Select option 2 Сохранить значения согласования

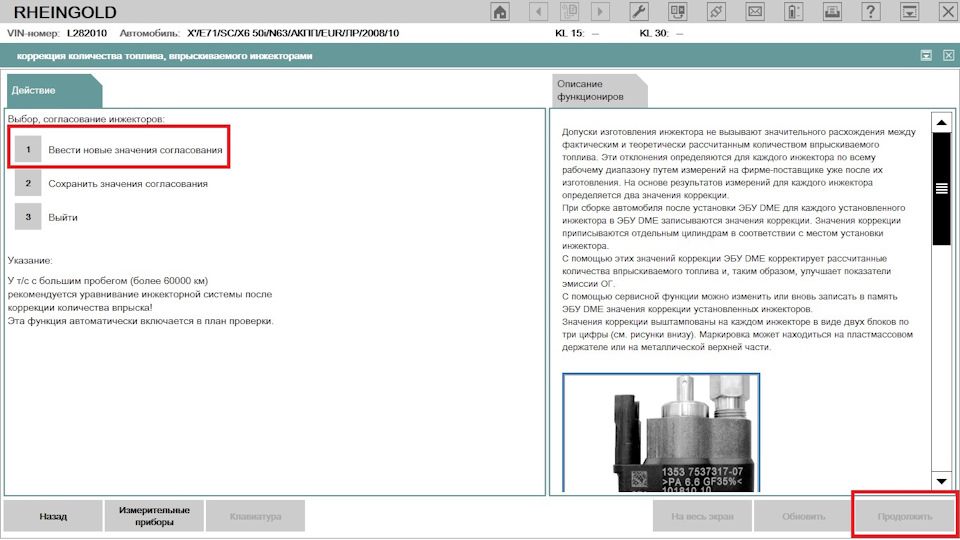[x=111, y=183]
